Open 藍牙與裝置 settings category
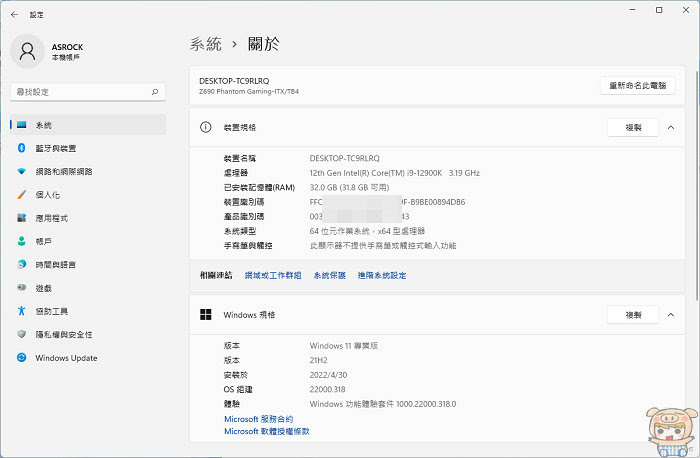 pyautogui.click(x=88, y=148)
